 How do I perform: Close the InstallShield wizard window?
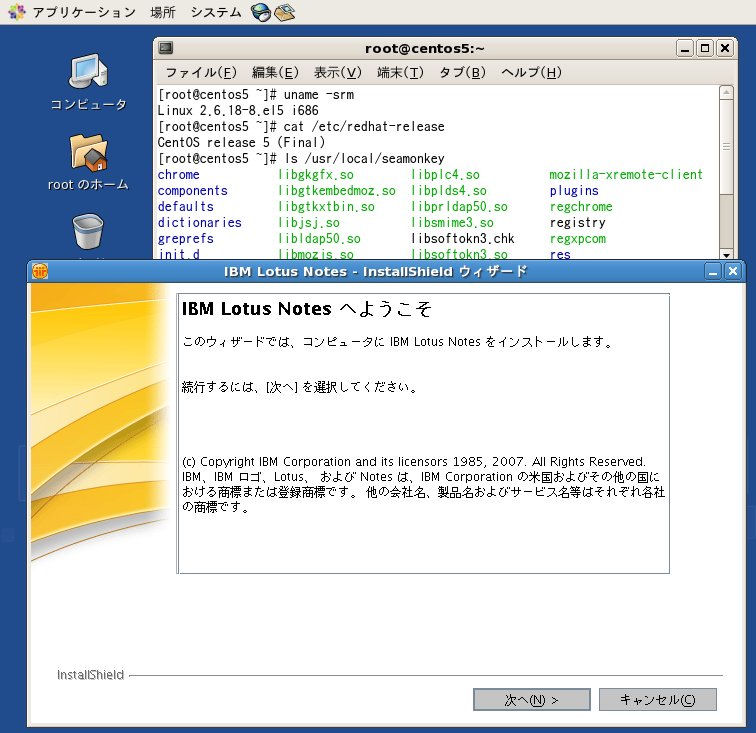coord(733,271)
